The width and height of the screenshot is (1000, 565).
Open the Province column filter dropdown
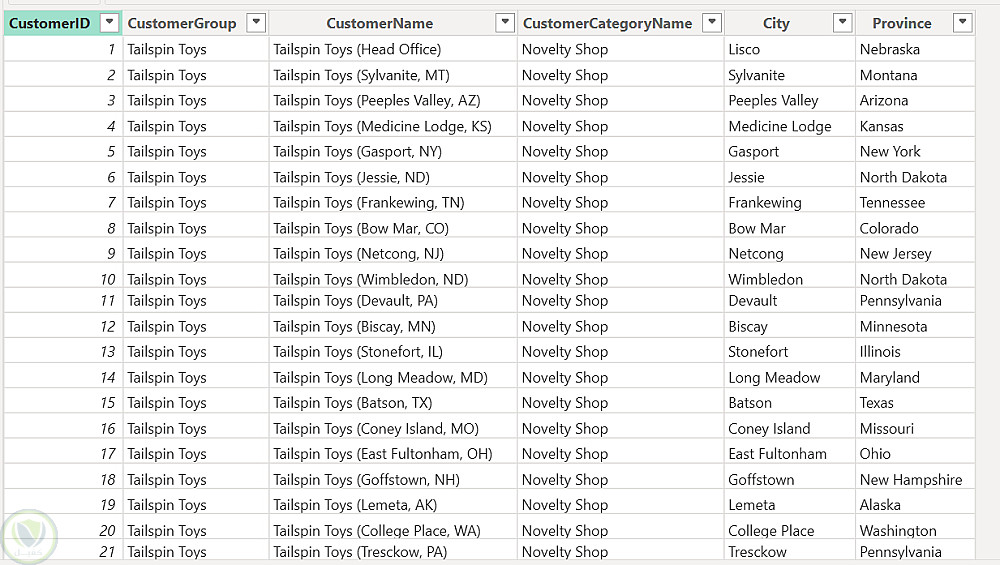(x=962, y=23)
